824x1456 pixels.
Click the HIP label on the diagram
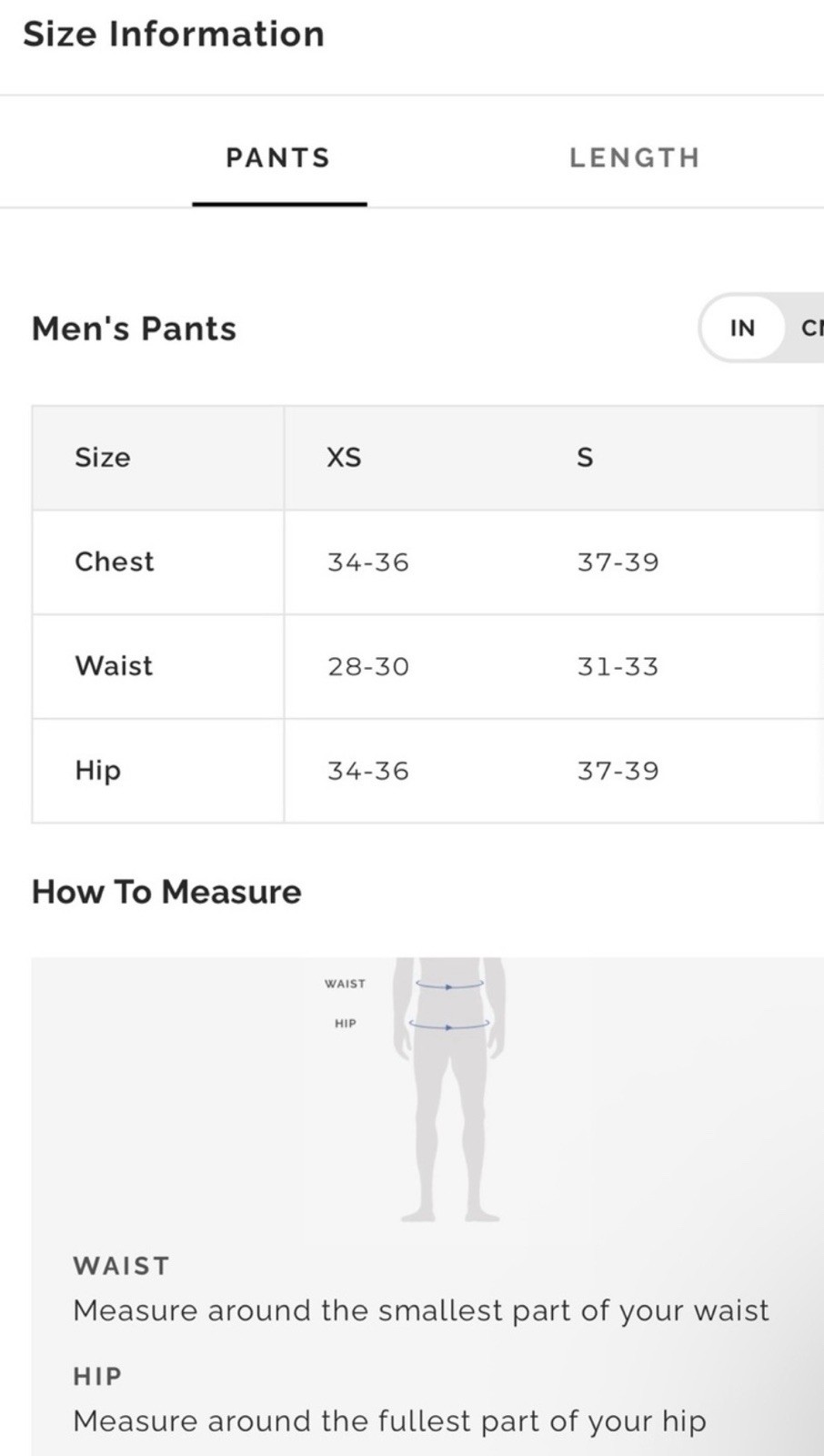click(346, 1024)
